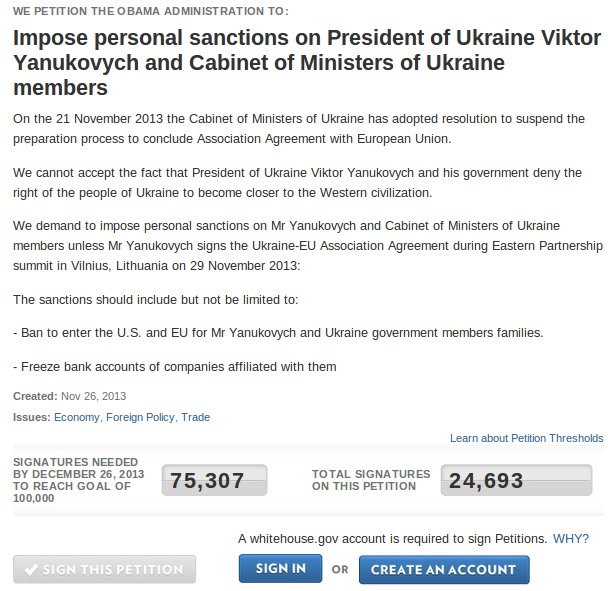Viewport: 608px width, 591px height.
Task: Follow the Trade issue link
Action: coord(196,417)
